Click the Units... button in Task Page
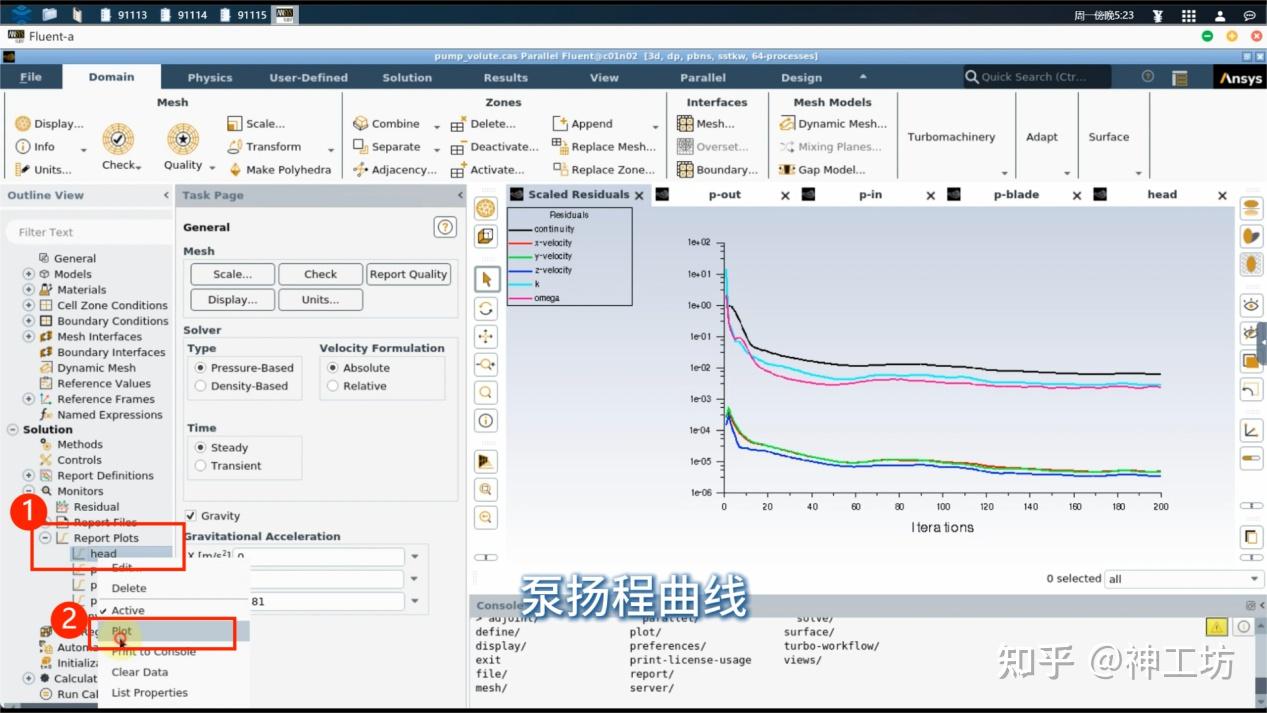Viewport: 1267px width, 713px height. tap(320, 300)
